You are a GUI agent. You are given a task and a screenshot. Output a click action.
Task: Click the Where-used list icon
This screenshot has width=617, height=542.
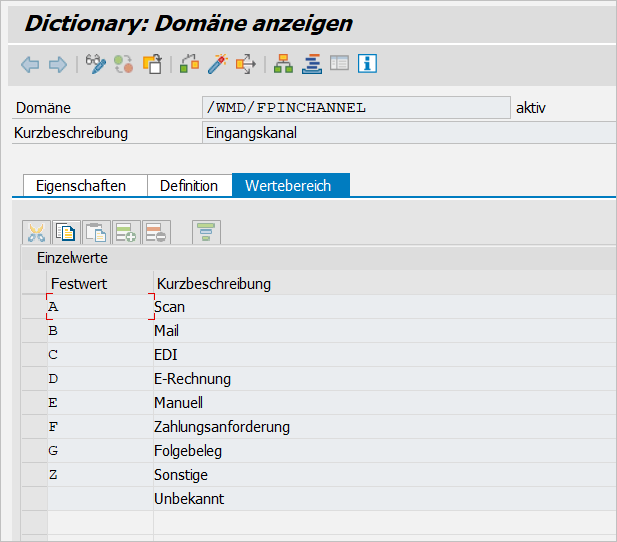click(x=245, y=64)
